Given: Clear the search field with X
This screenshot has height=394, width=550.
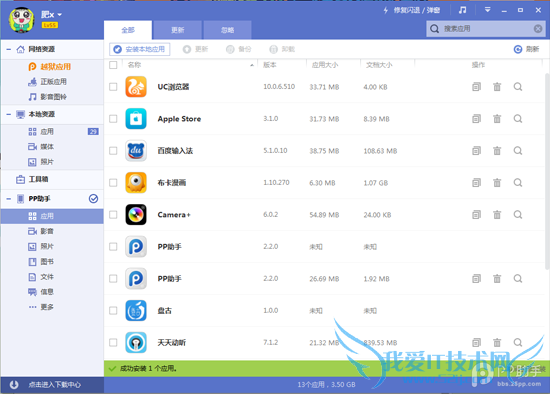Looking at the screenshot, I should point(538,29).
